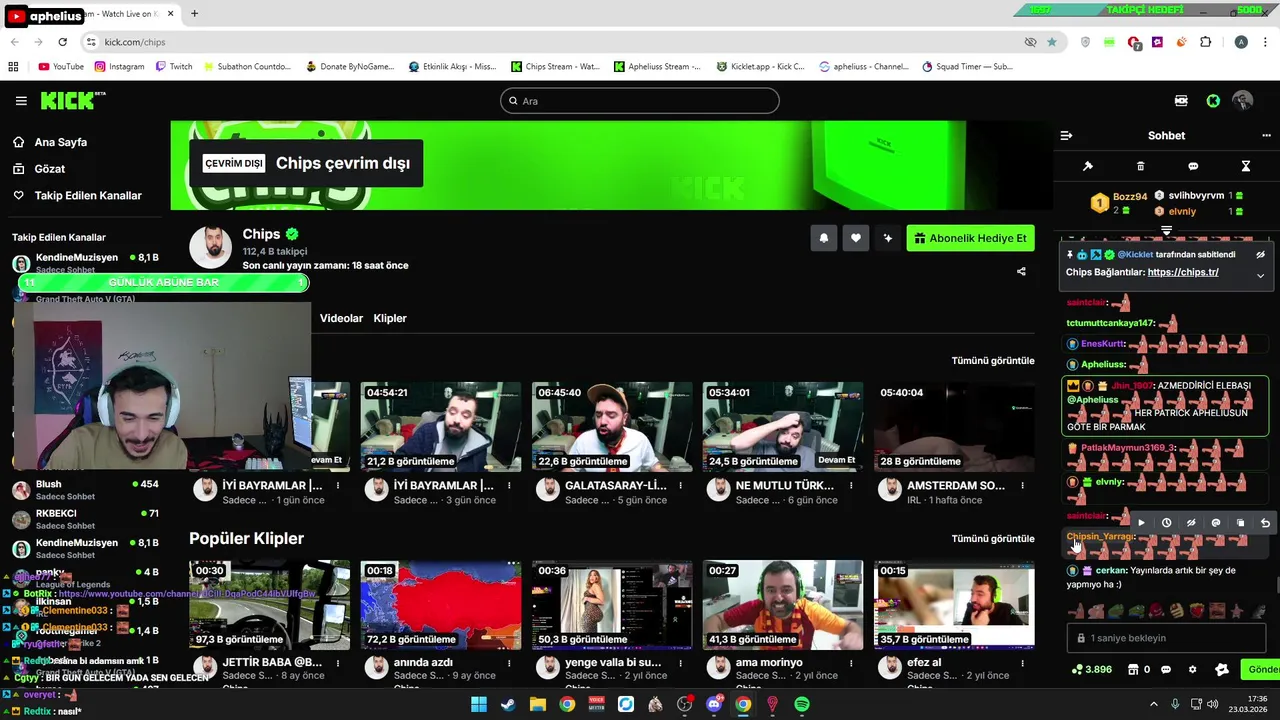Open the chips.tr link in pinned message
The height and width of the screenshot is (720, 1280).
click(x=1183, y=272)
